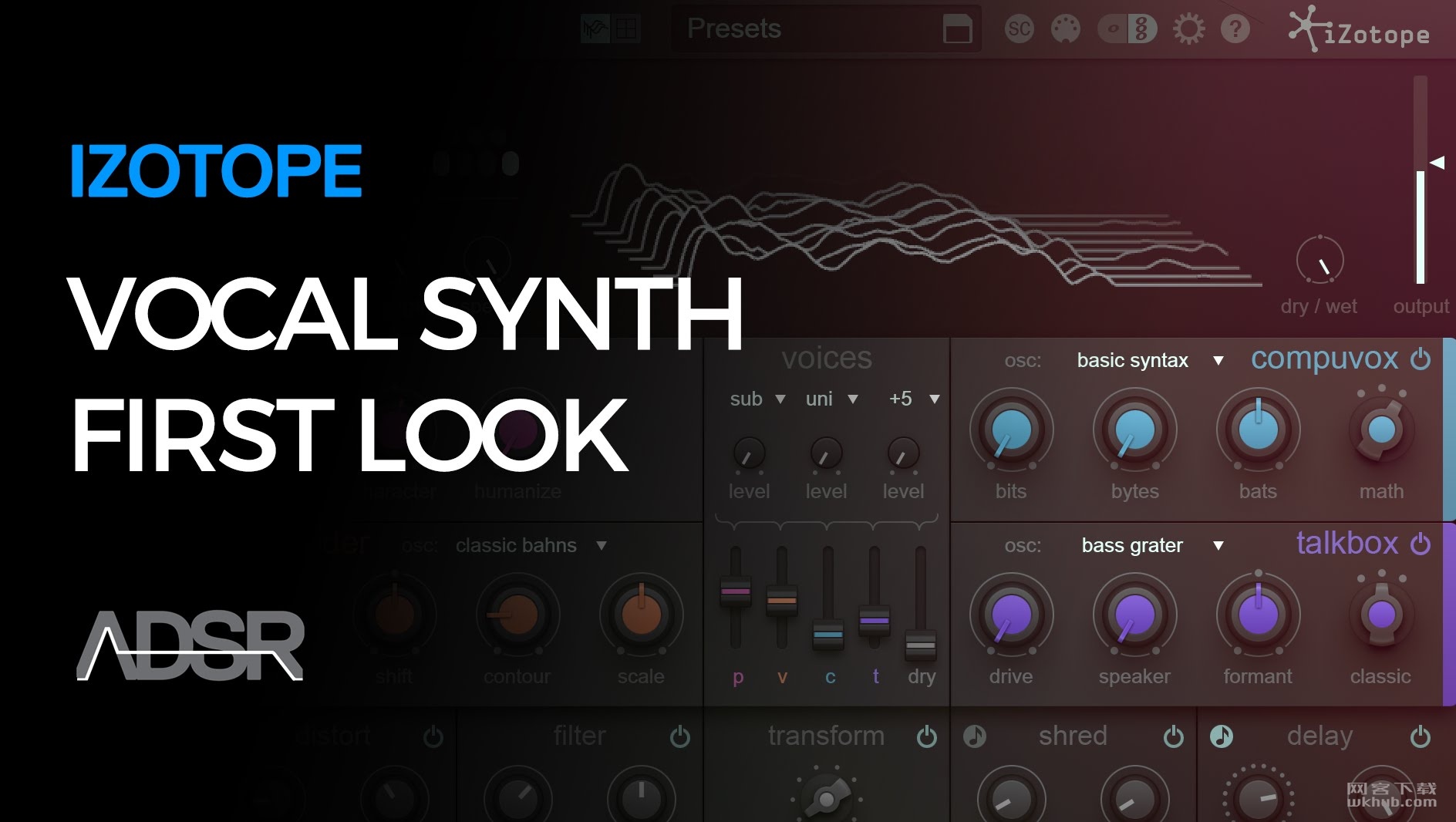Click the vocoder shift knob
The image size is (1456, 822).
tap(394, 615)
